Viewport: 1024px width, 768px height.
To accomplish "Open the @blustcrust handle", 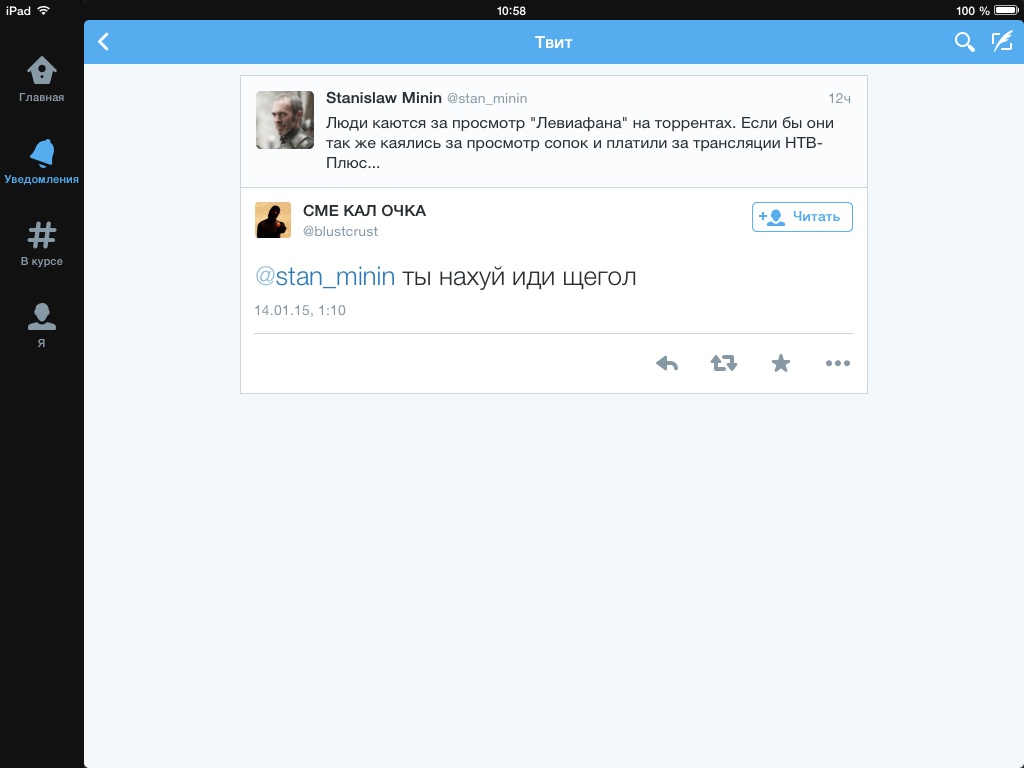I will click(x=340, y=231).
